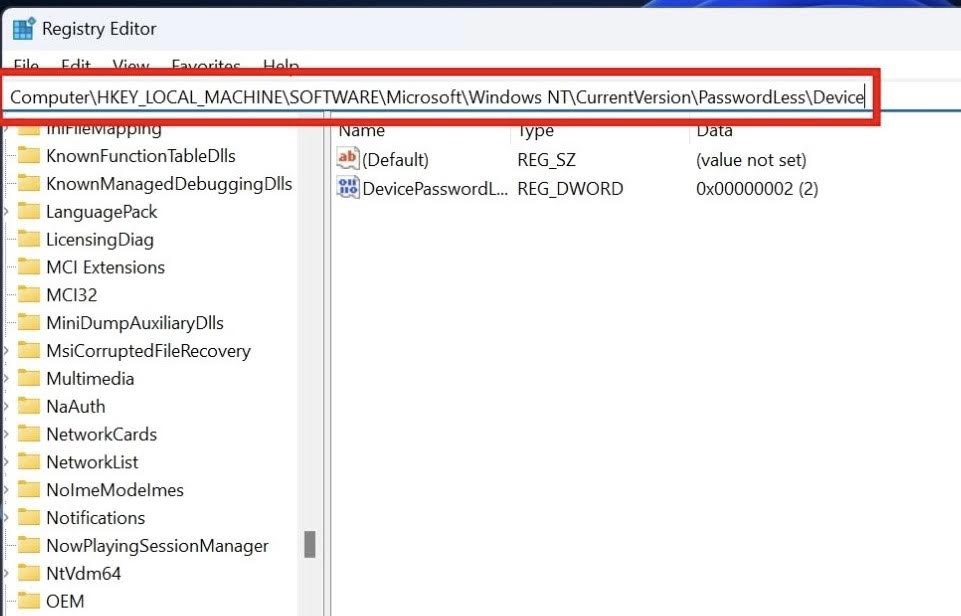Click the NetworkCards folder icon
961x616 pixels.
(x=30, y=434)
